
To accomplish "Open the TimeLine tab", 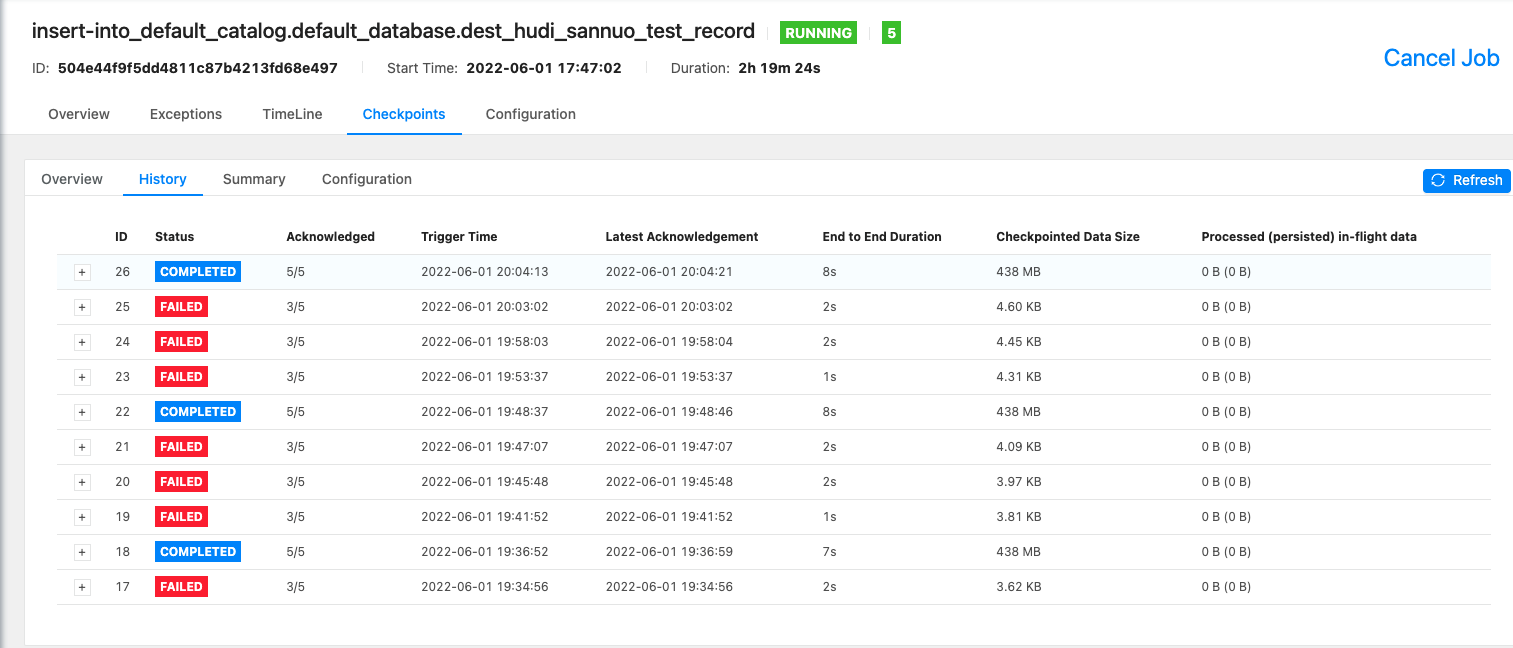I will 291,114.
